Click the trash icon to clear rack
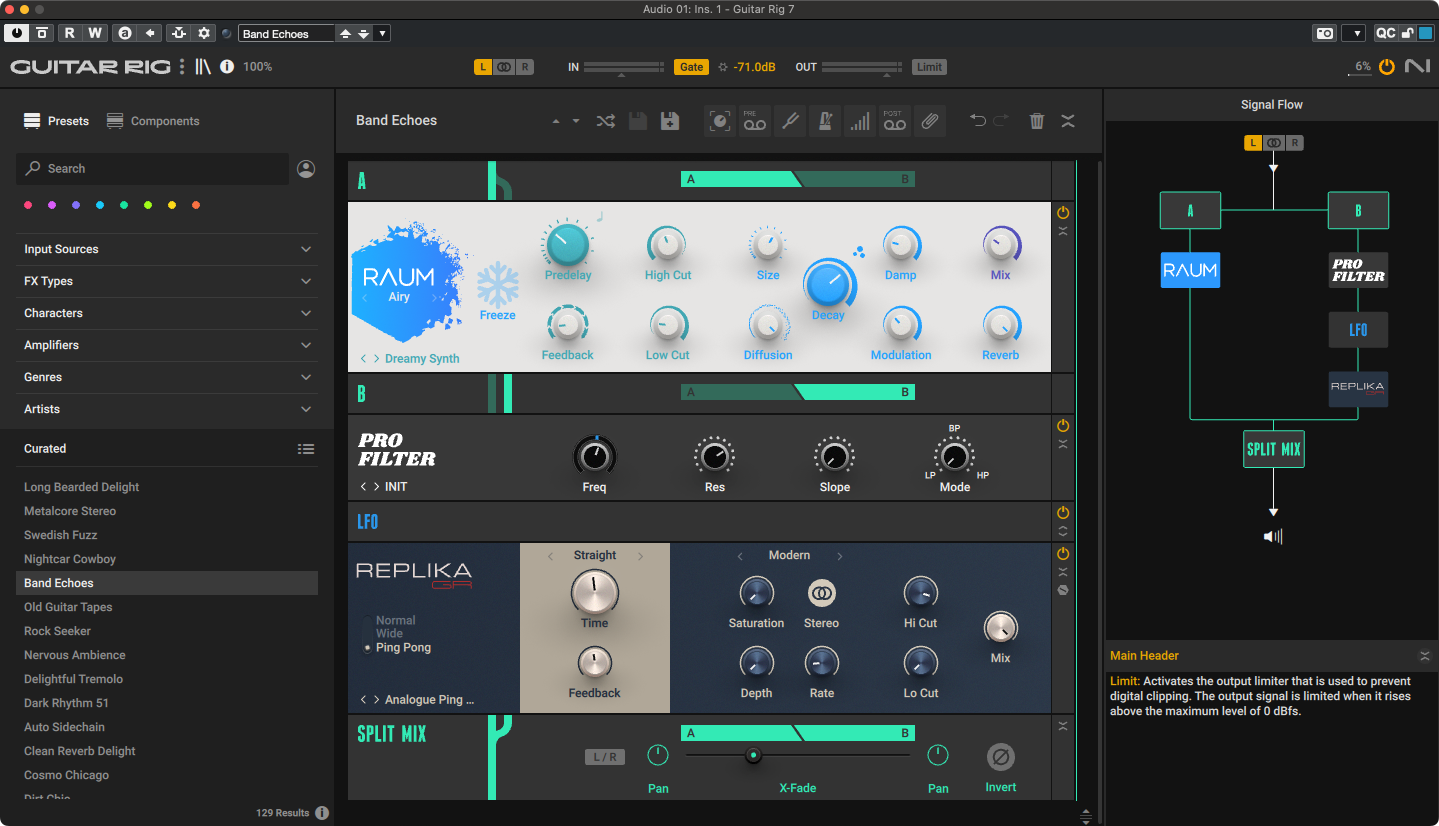The image size is (1439, 826). tap(1037, 121)
